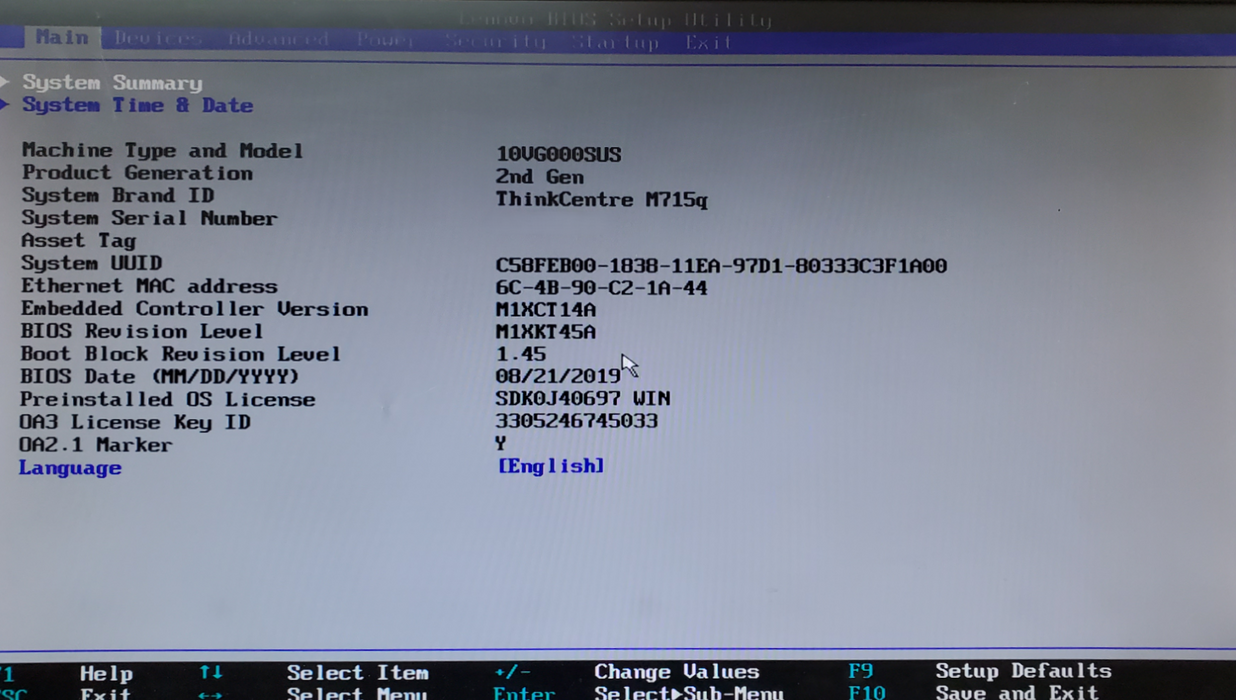This screenshot has width=1236, height=700.
Task: Click the Asset Tag label
Action: (78, 241)
